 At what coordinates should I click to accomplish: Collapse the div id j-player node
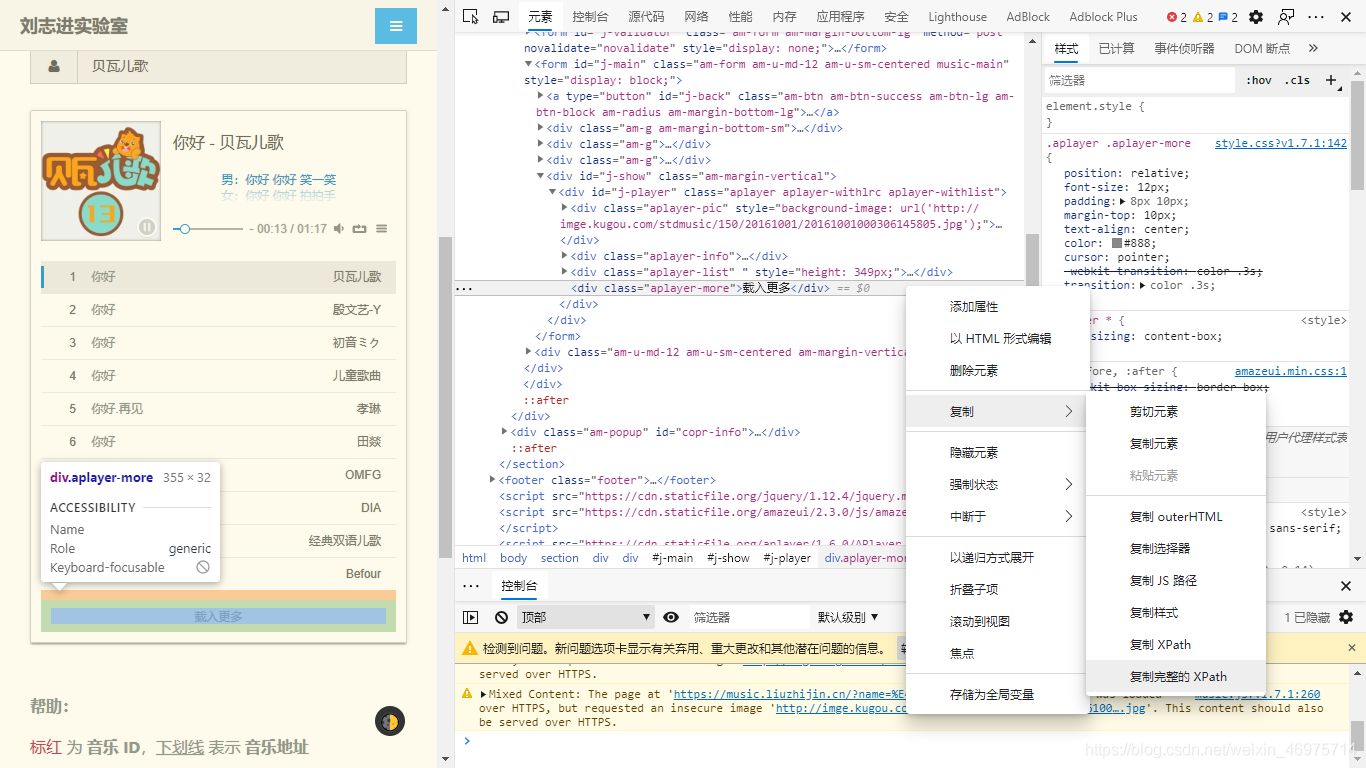click(x=552, y=192)
